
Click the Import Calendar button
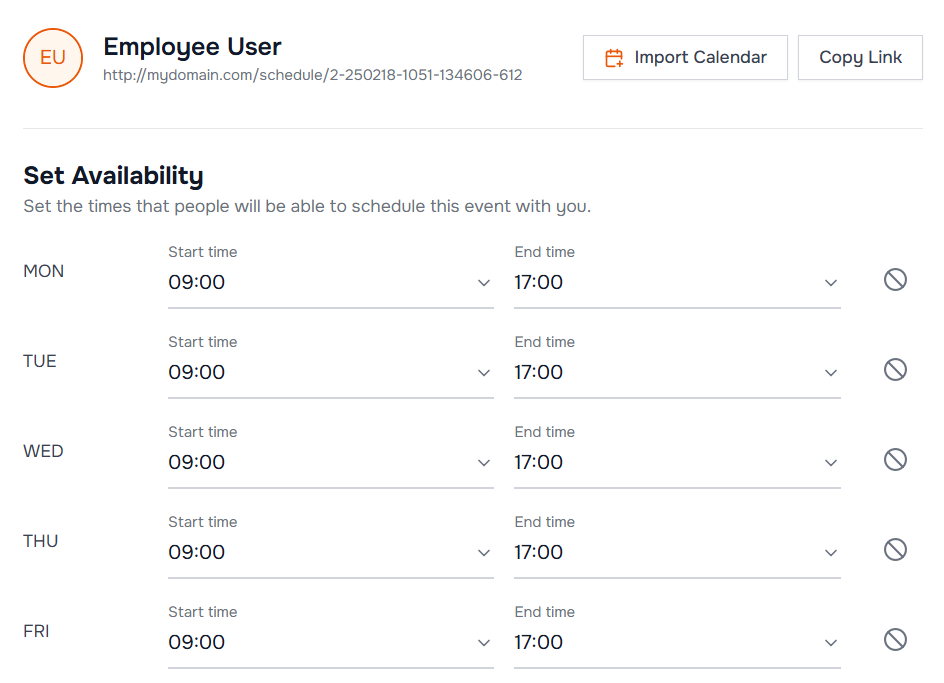tap(684, 57)
